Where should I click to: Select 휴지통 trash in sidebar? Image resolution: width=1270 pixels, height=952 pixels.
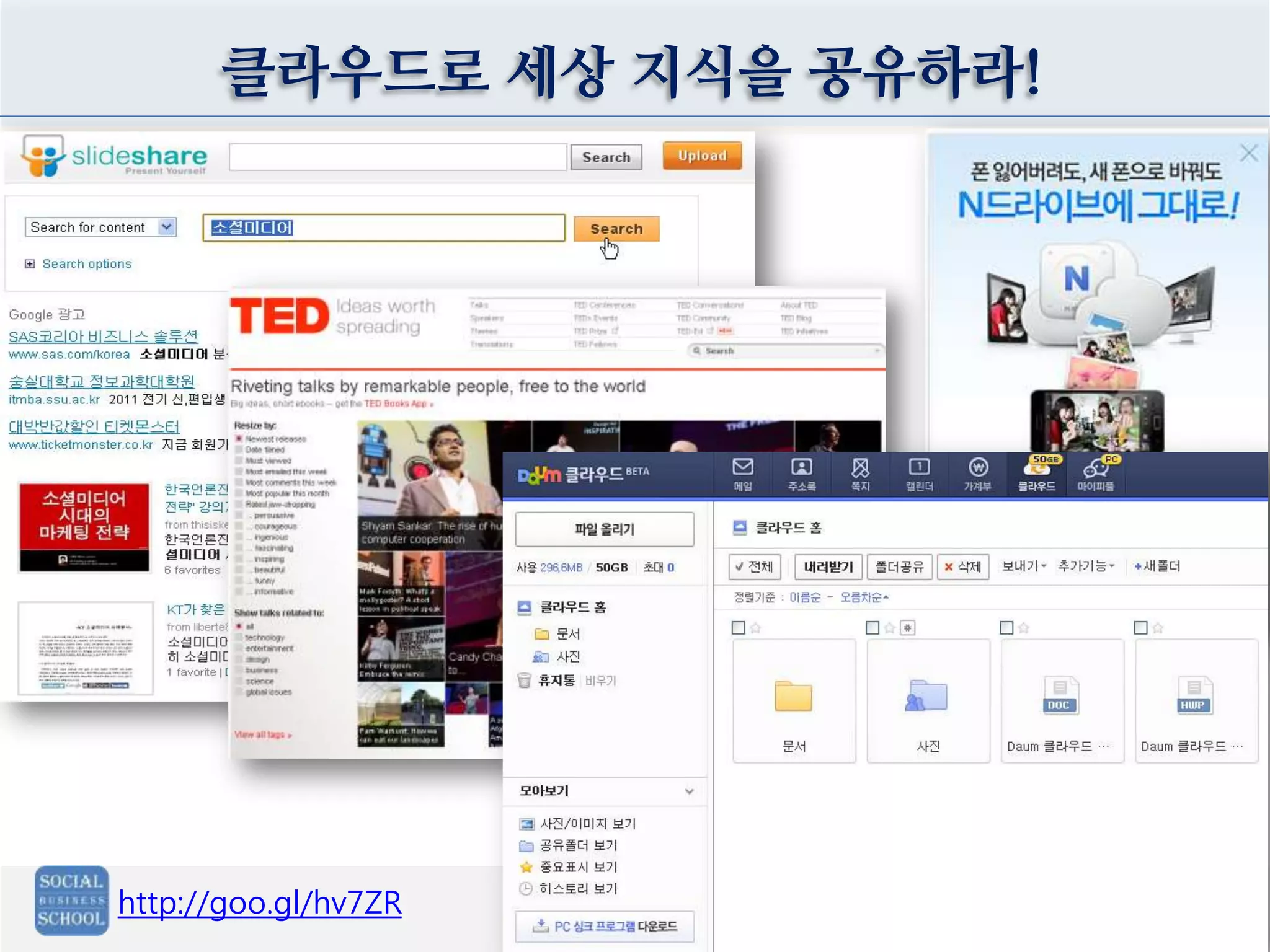556,681
